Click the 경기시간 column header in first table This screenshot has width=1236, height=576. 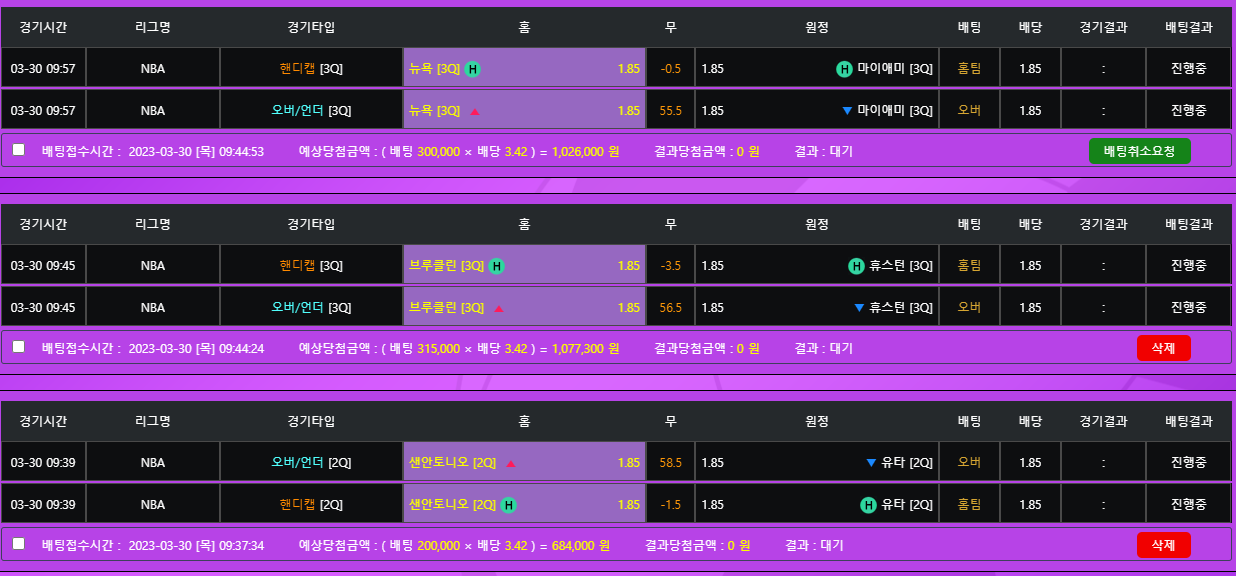point(43,27)
